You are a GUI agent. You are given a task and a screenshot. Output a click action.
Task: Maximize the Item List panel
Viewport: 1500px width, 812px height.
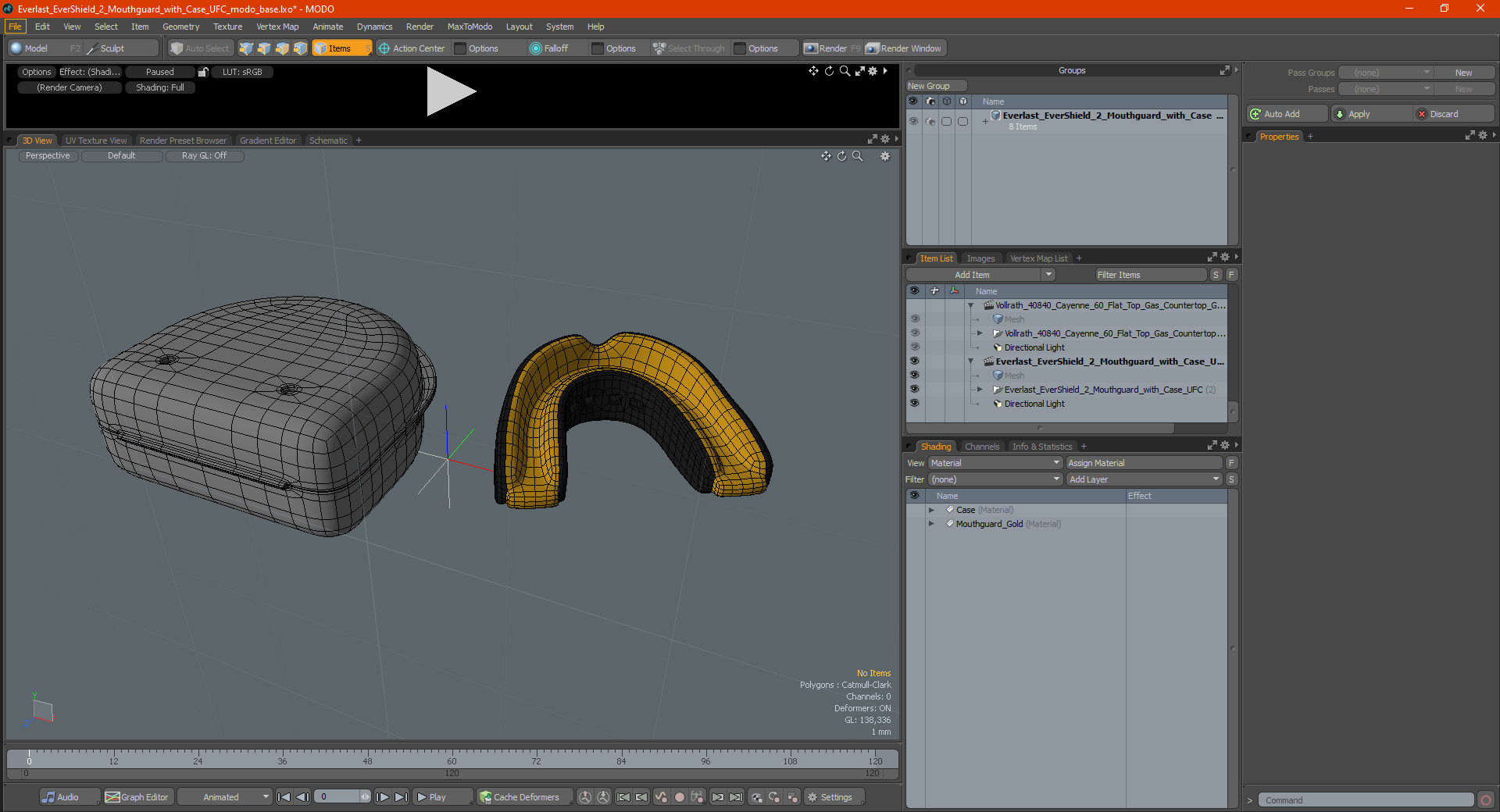click(x=1212, y=257)
